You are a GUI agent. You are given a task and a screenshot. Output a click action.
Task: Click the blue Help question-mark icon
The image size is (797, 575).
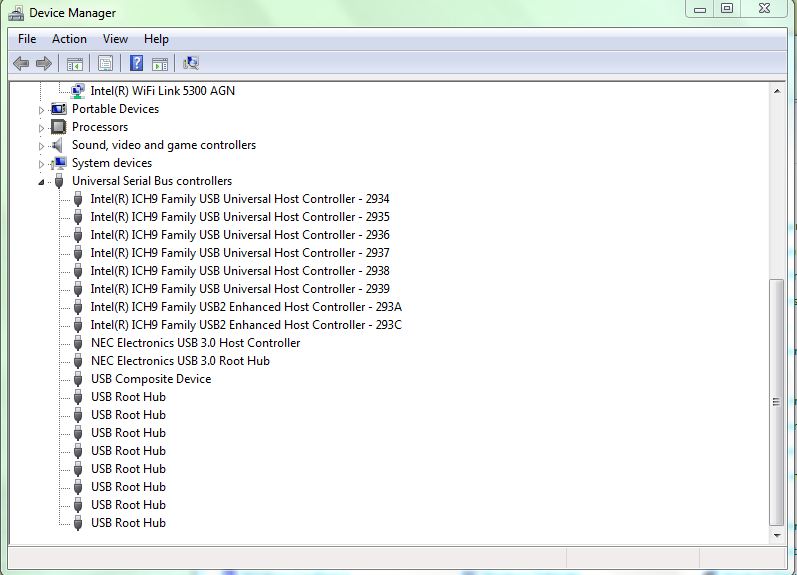[136, 63]
